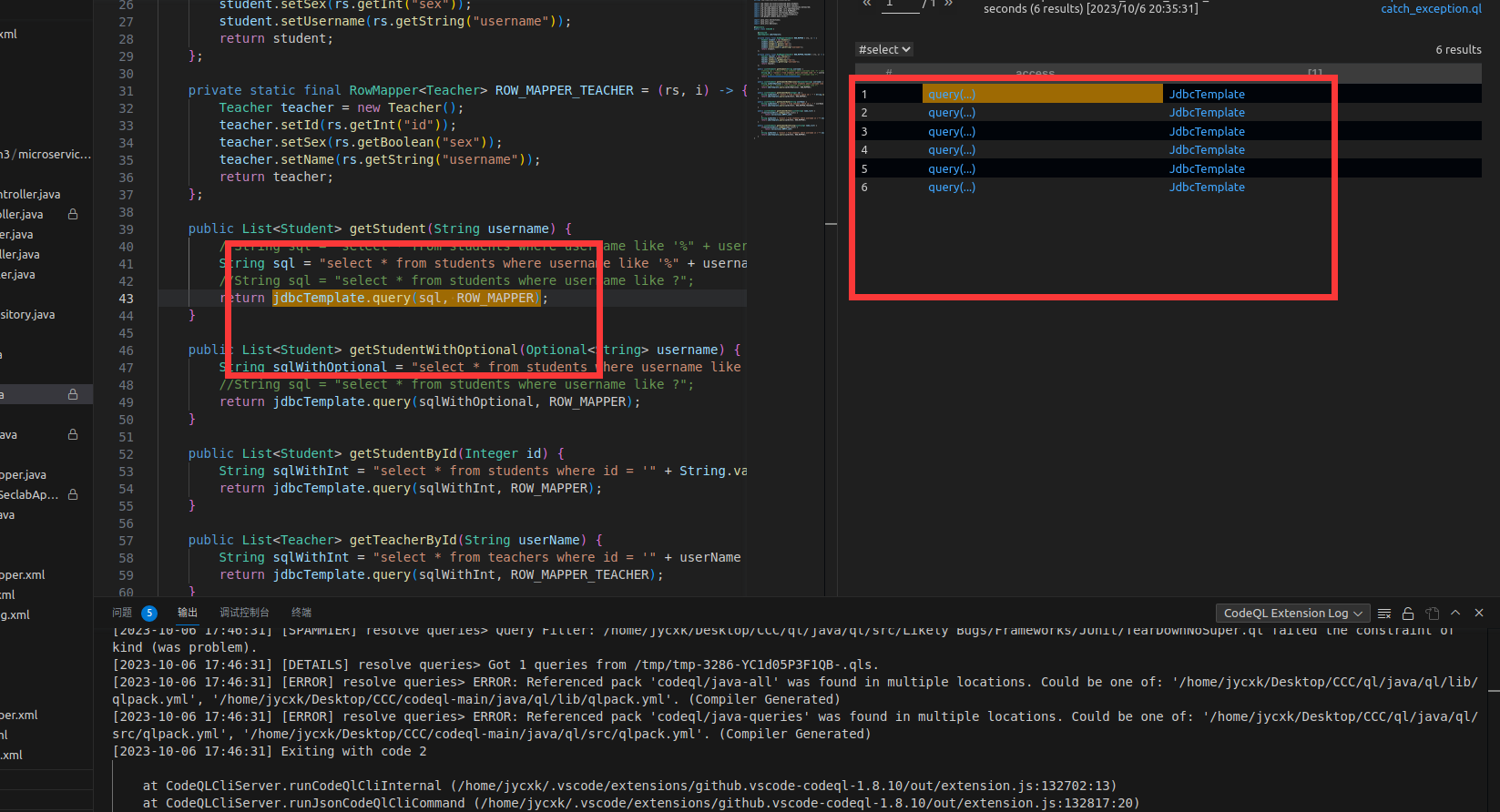Click the lock icon beside SeclabAp... file
The image size is (1500, 812).
73,494
